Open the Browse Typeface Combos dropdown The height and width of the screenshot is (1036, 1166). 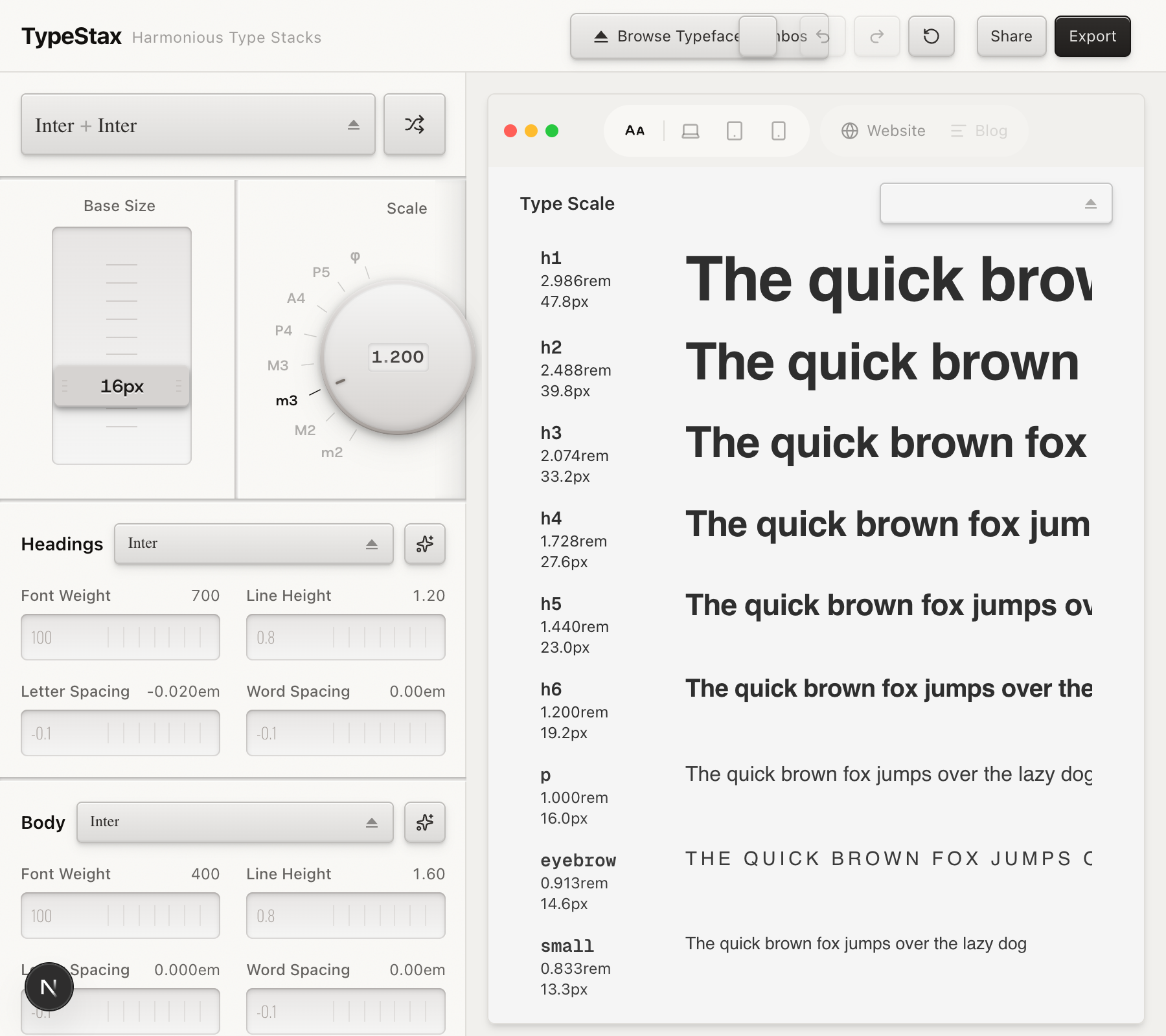[x=699, y=36]
